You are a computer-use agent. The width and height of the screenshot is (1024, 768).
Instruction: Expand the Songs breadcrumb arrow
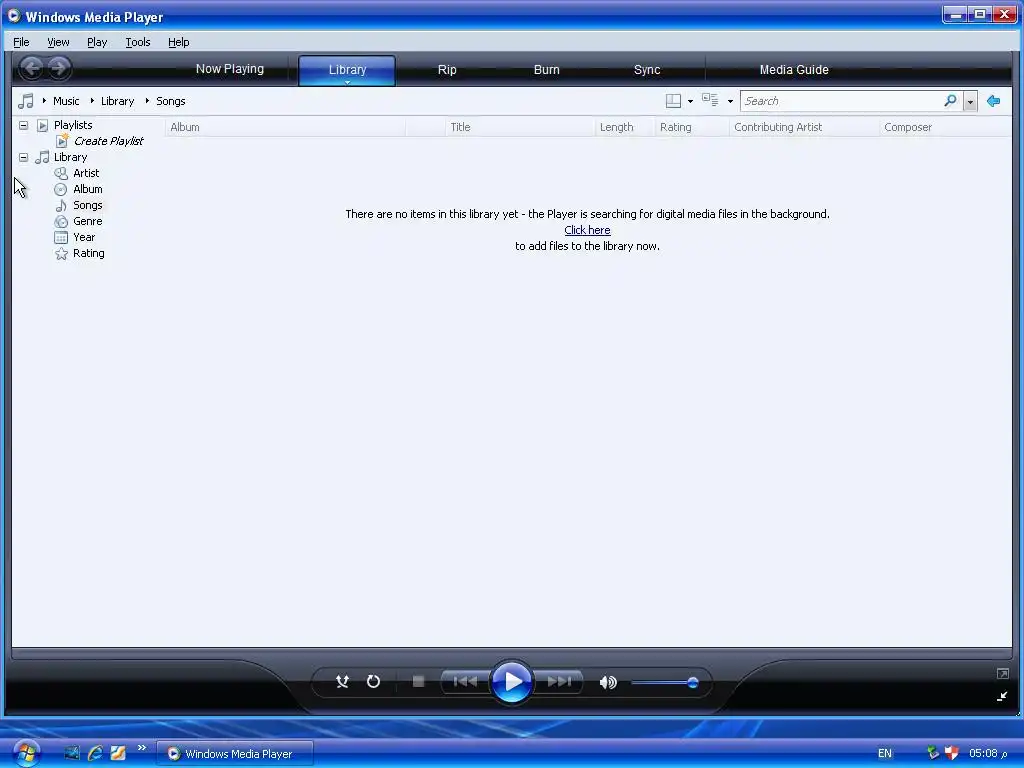[x=147, y=101]
